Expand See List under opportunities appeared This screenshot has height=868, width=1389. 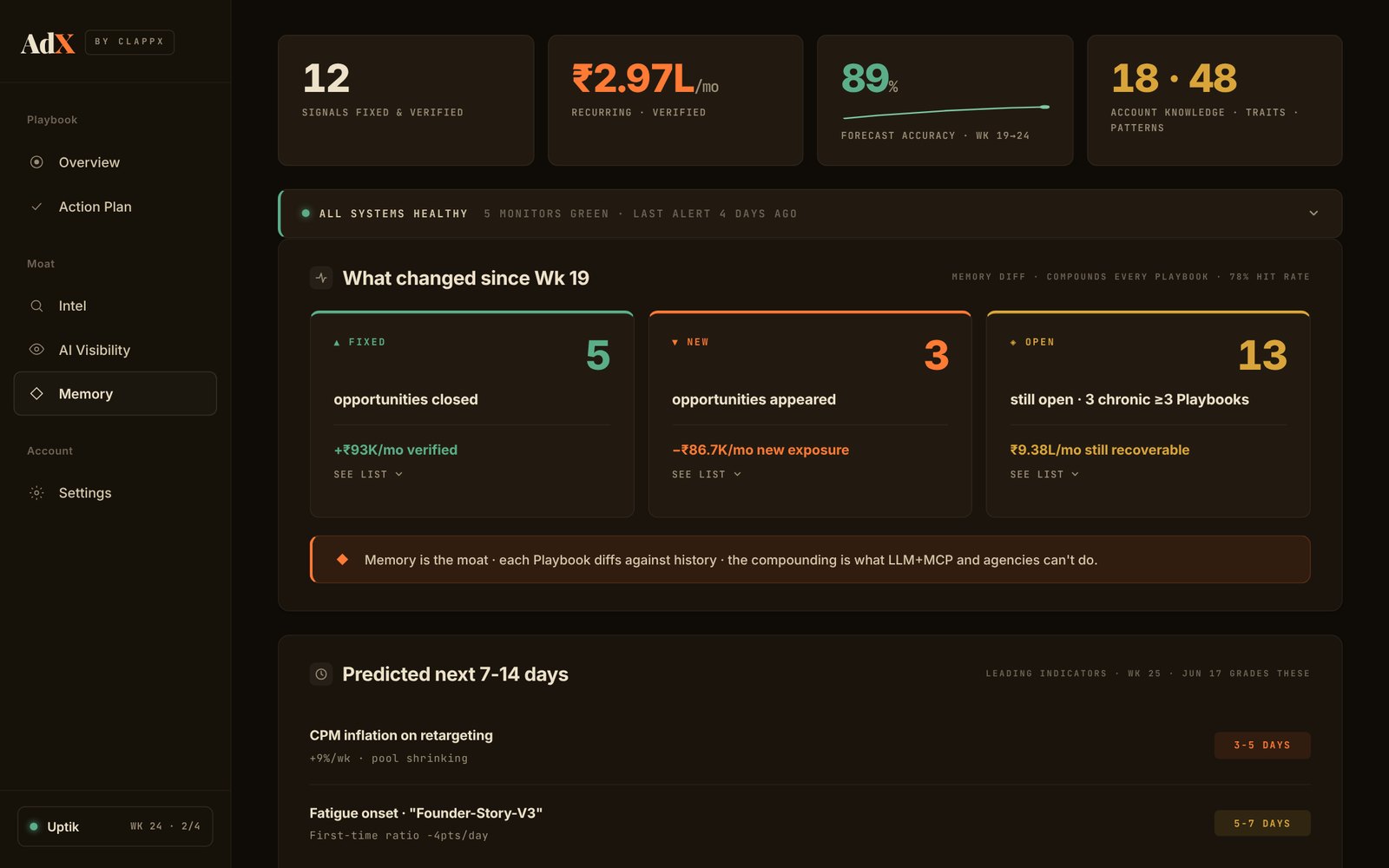(x=707, y=475)
